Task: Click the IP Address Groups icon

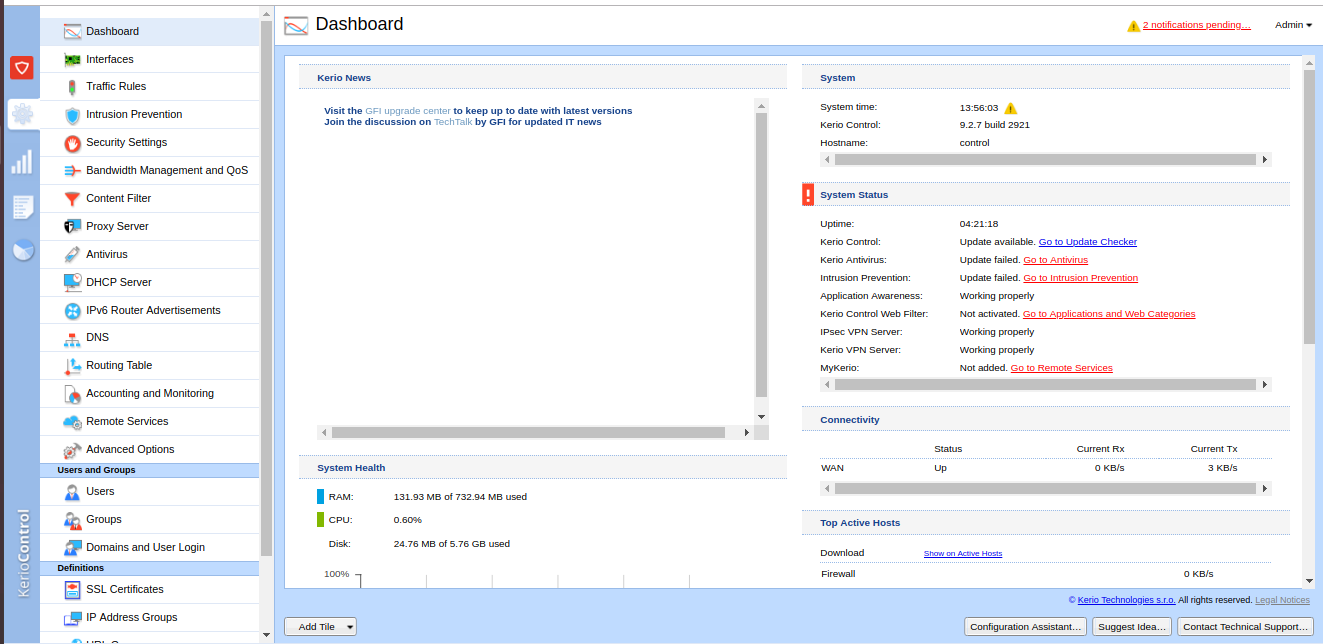Action: pos(71,618)
